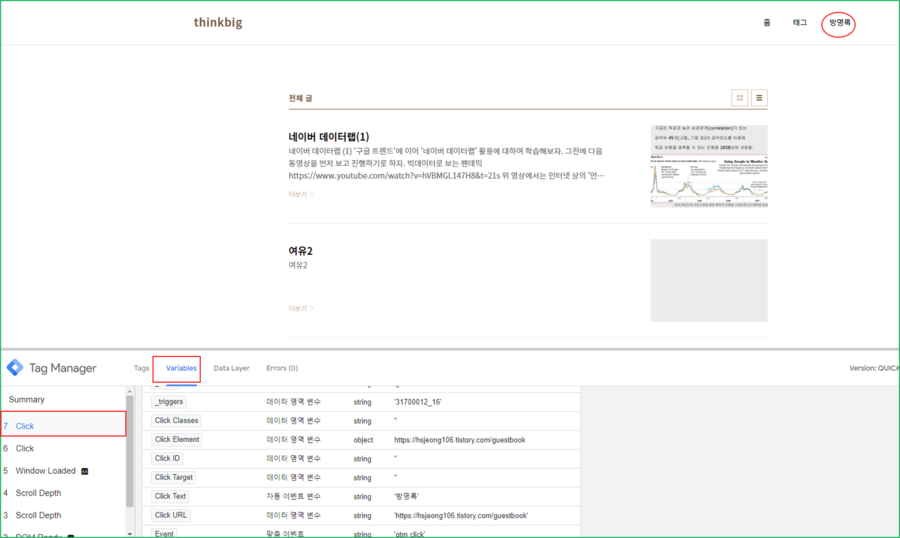Image resolution: width=900 pixels, height=538 pixels.
Task: Click the Click Element variable name
Action: pos(177,440)
